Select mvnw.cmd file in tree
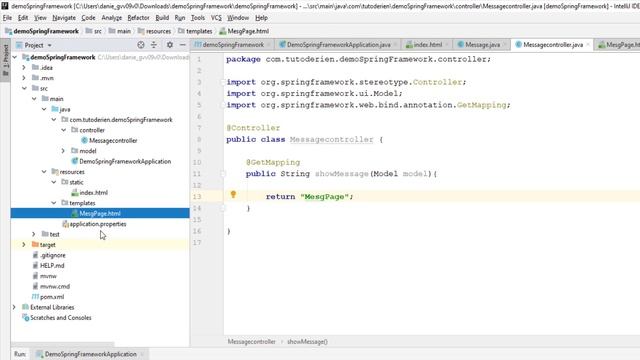Screen dimensions: 640x360 click(55, 287)
